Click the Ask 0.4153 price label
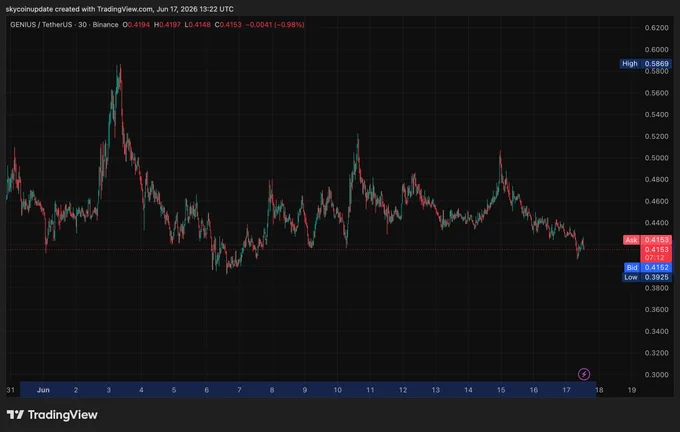The width and height of the screenshot is (680, 432). [x=647, y=240]
